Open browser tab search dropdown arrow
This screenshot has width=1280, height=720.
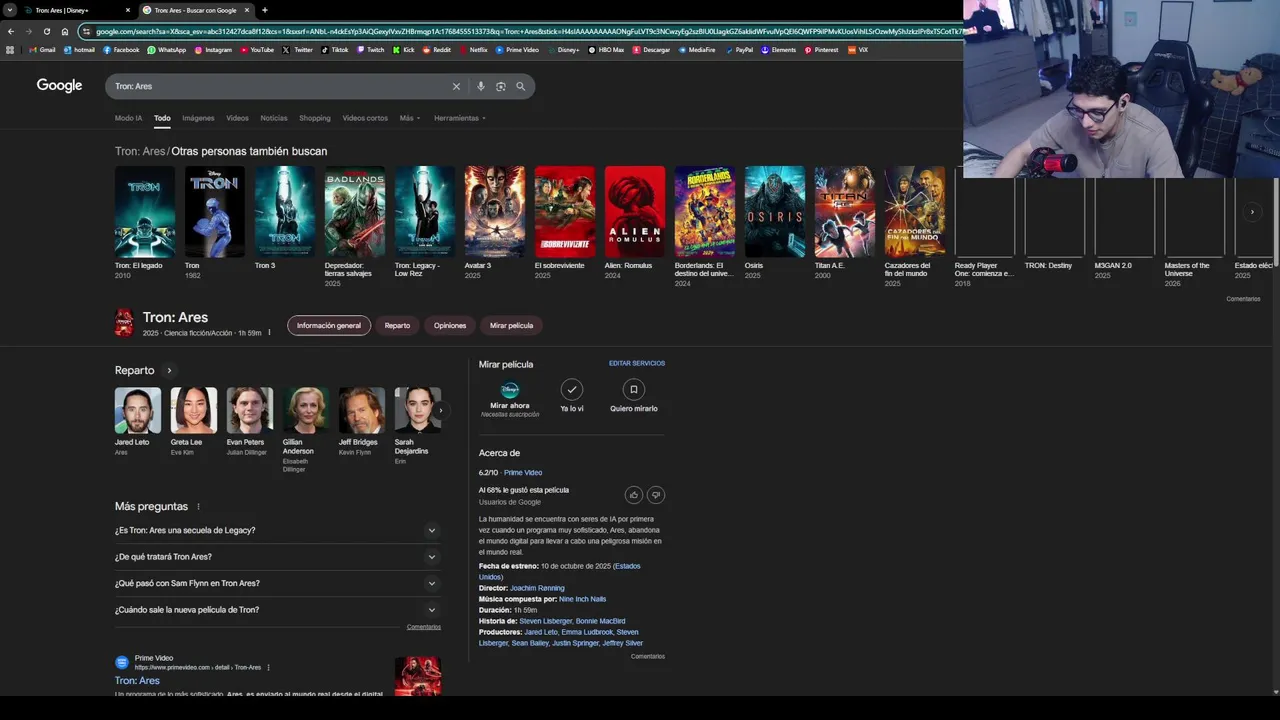click(x=10, y=10)
